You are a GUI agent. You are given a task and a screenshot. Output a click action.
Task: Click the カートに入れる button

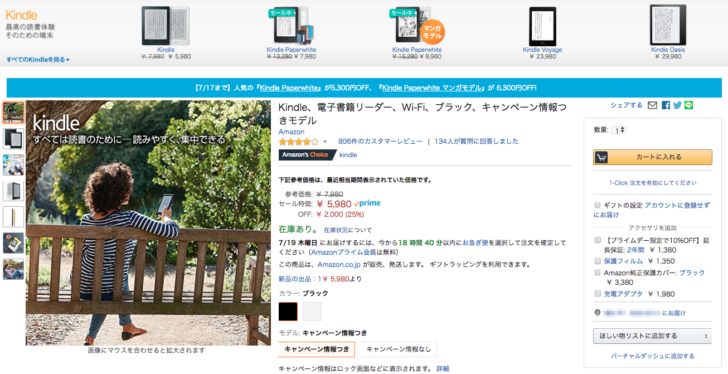click(x=652, y=157)
